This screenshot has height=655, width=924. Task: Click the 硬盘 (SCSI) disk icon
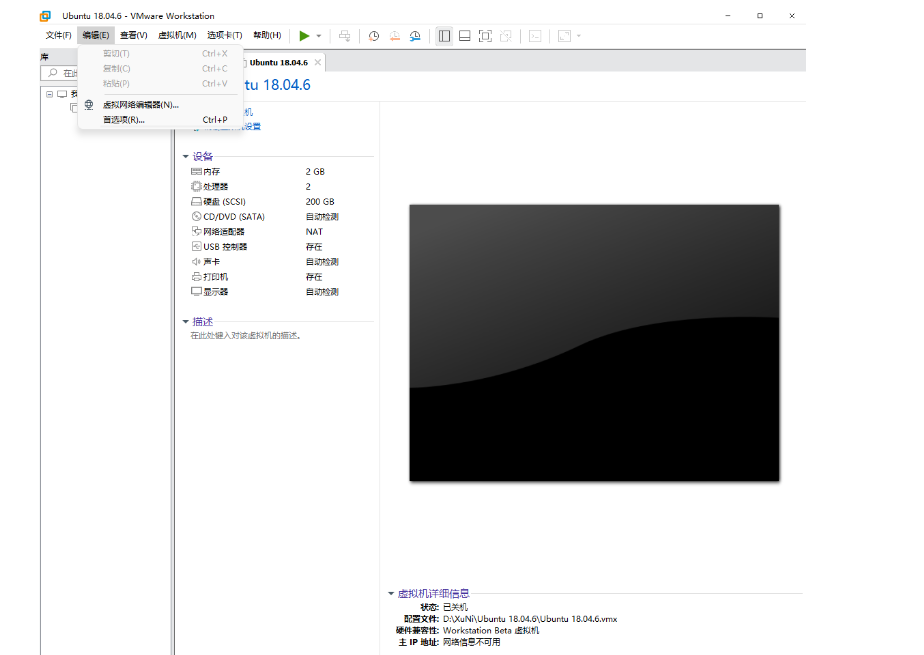(x=196, y=201)
